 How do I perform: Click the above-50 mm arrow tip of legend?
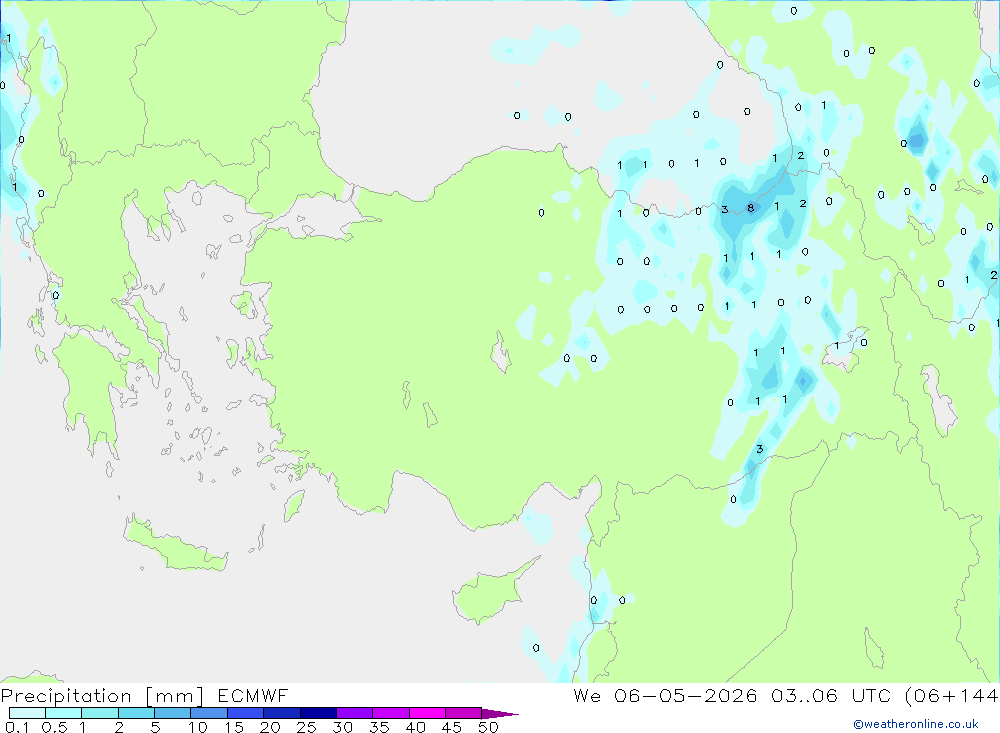(501, 713)
